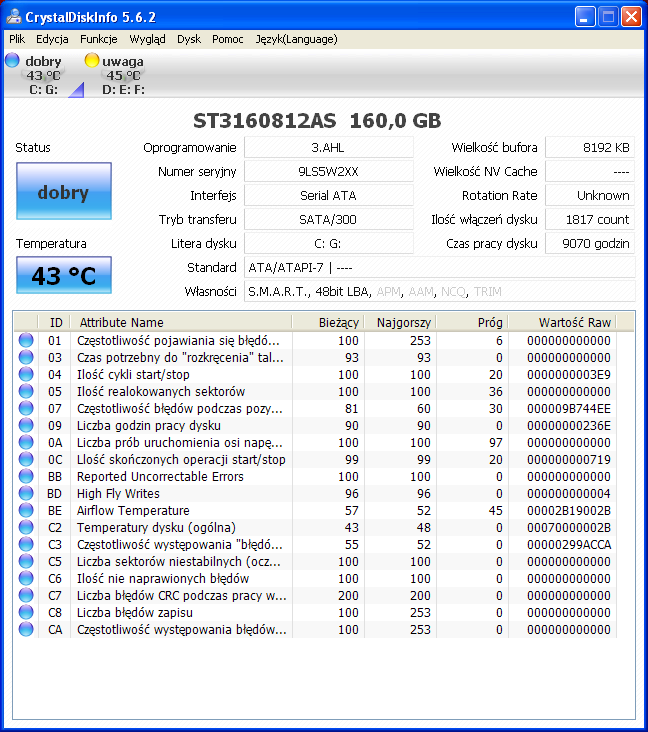Click the blue status orb for the dobry disk
This screenshot has height=732, width=648.
click(13, 60)
